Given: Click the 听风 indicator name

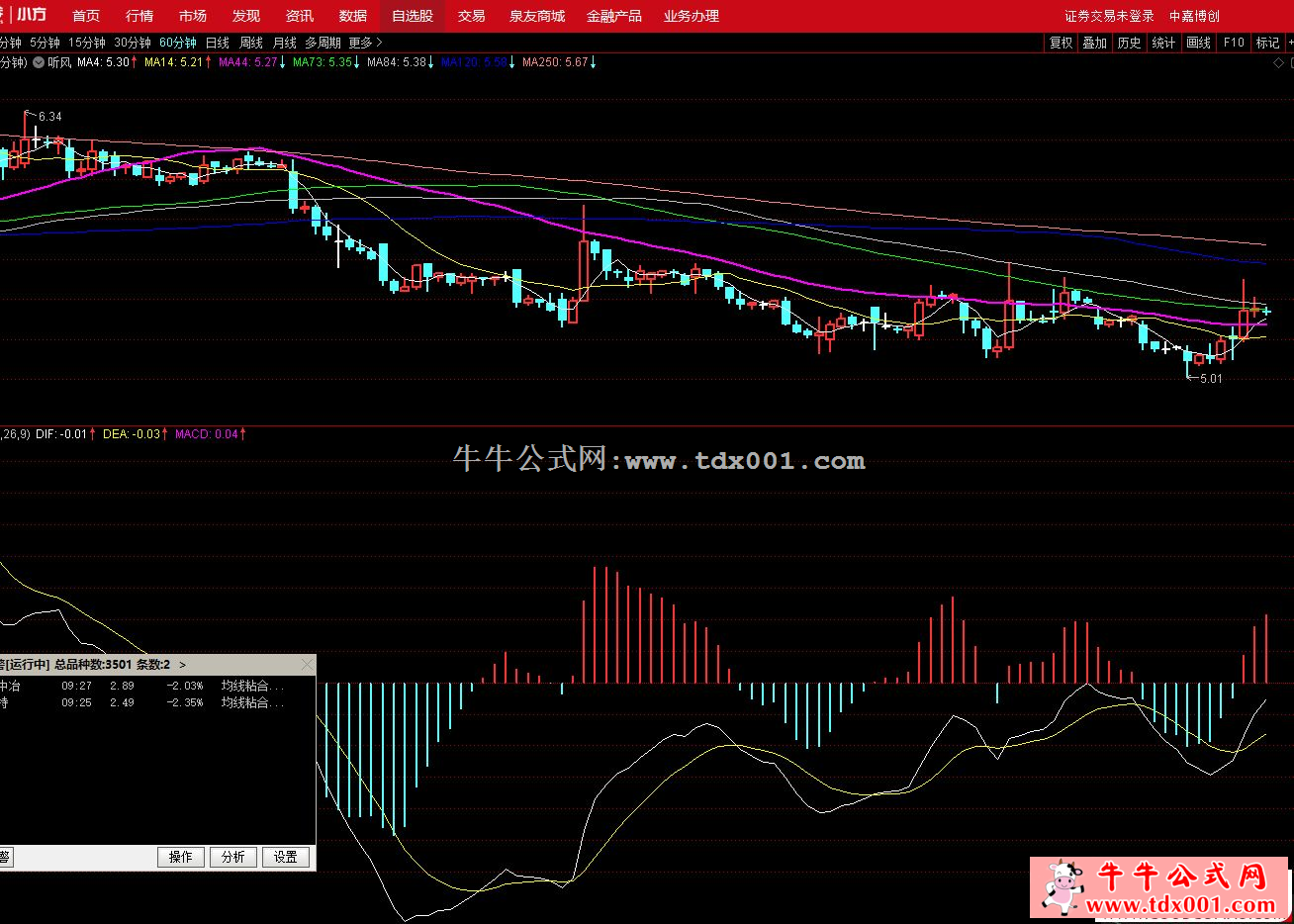Looking at the screenshot, I should (59, 61).
